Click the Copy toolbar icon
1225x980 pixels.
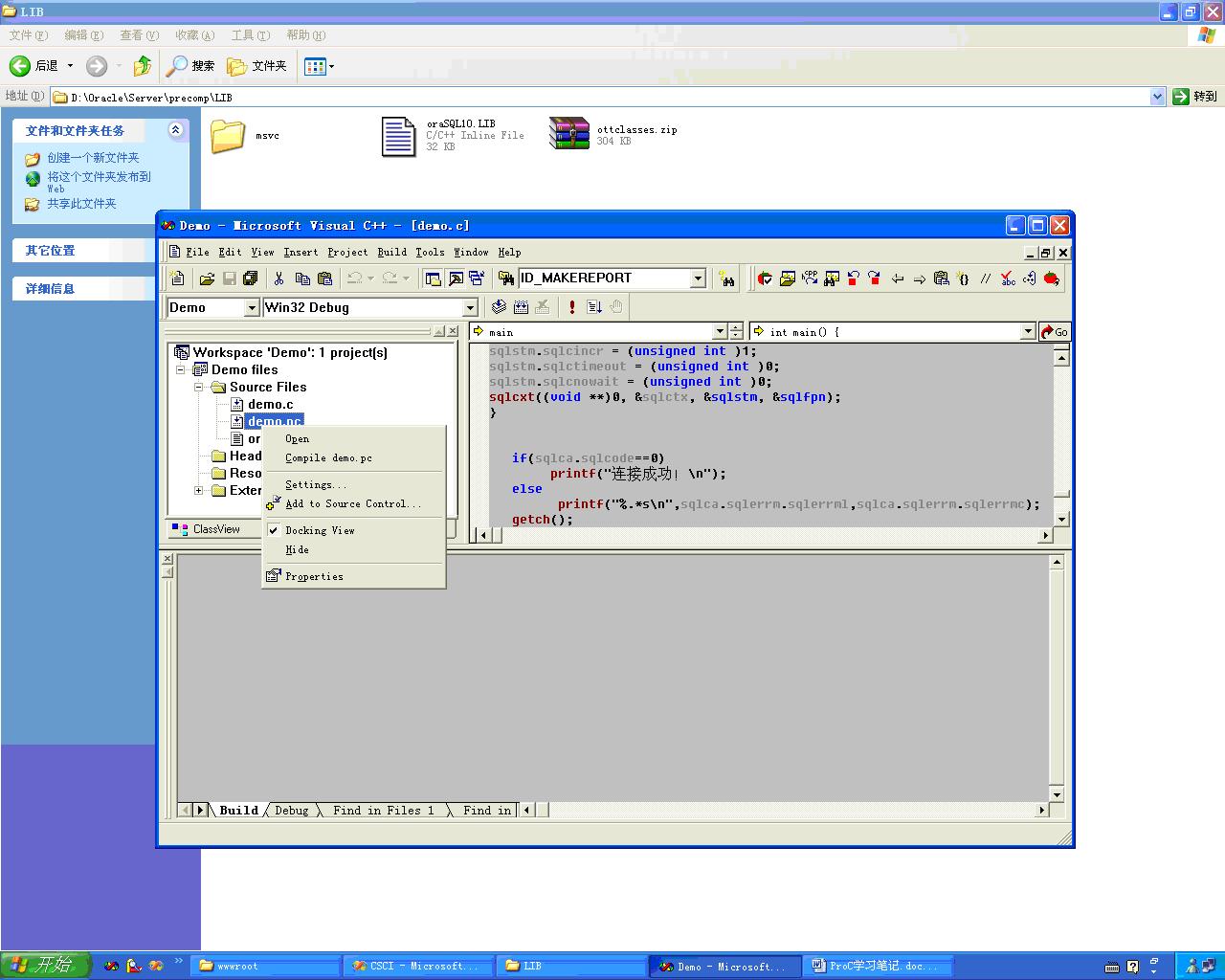point(302,278)
